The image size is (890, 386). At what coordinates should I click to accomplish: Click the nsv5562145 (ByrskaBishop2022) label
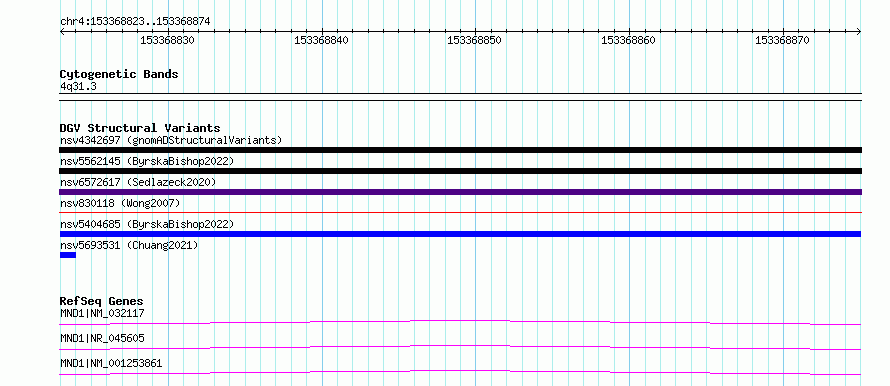coord(147,161)
